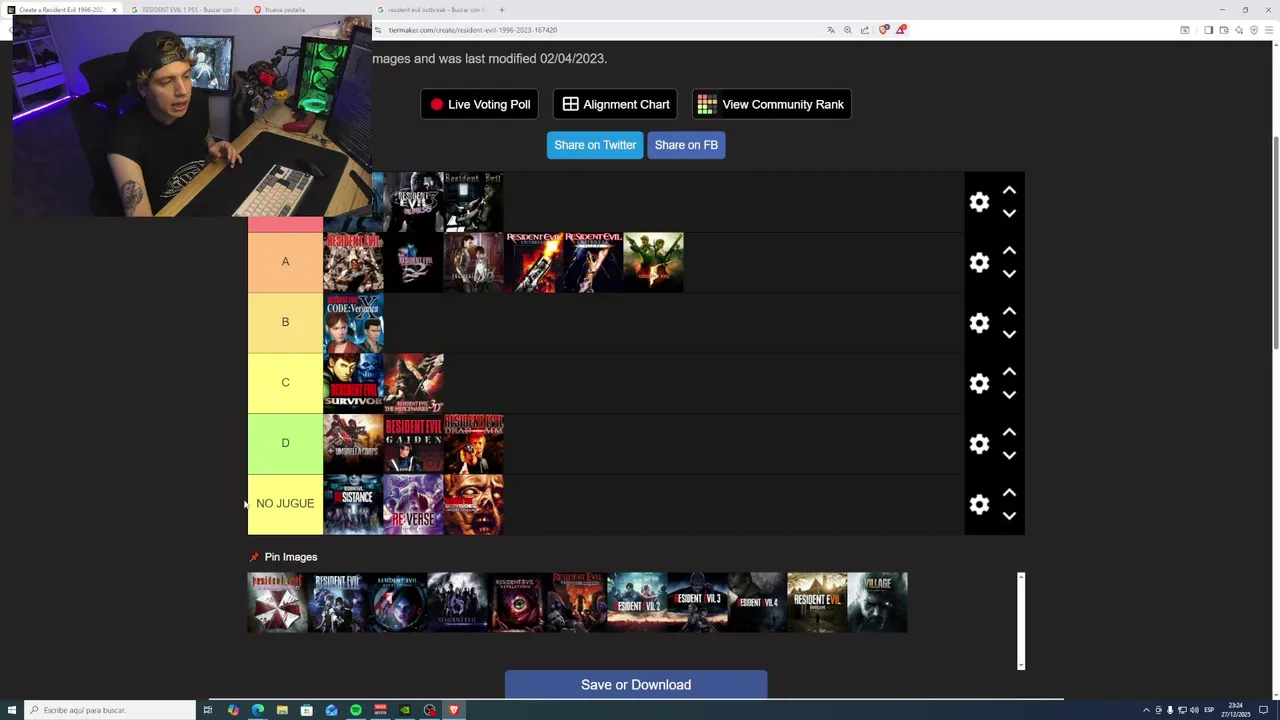Select Resident Evil Dead Aim cover in tier D
Viewport: 1280px width, 720px height.
(473, 444)
